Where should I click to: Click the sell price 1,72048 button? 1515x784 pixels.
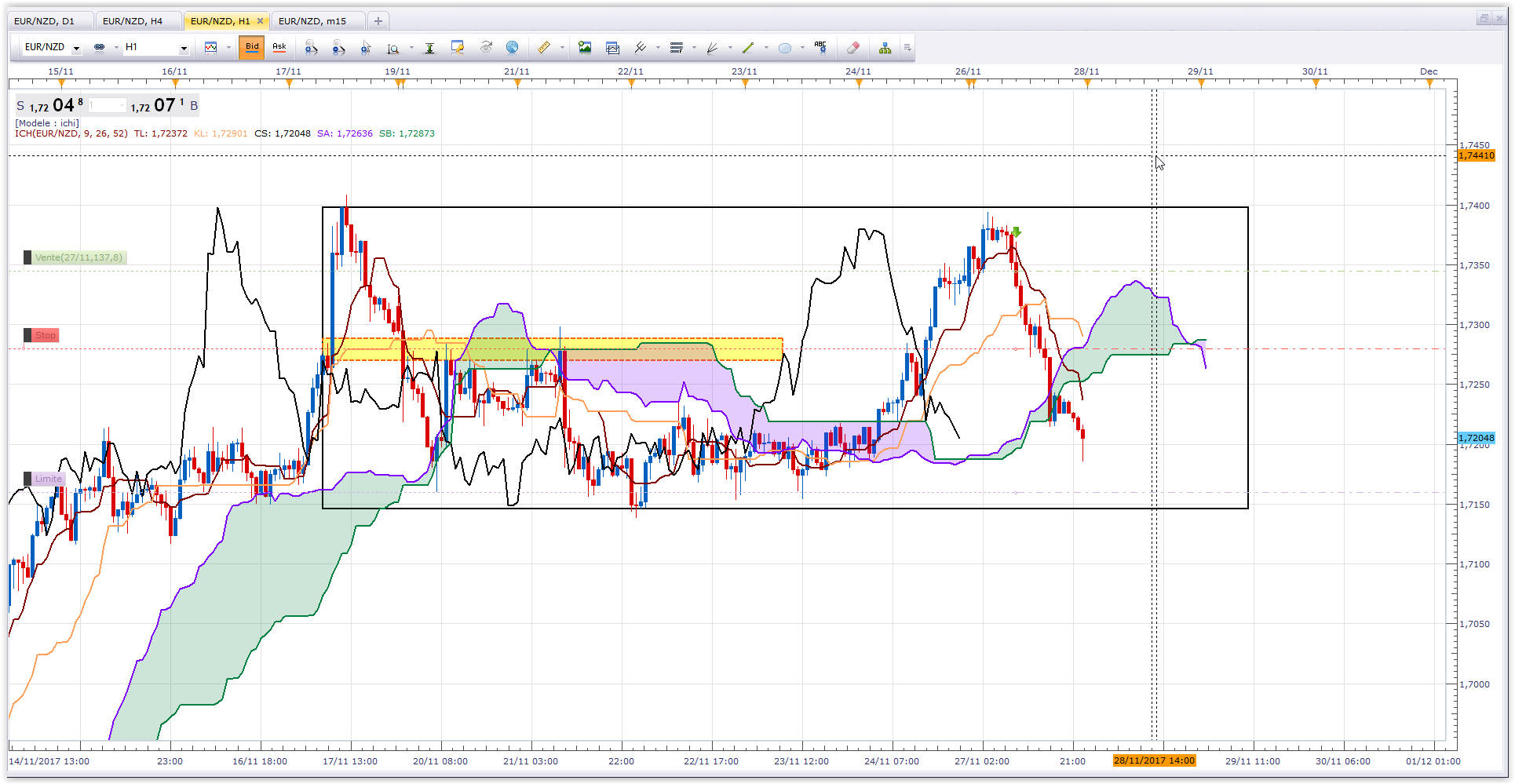tap(50, 105)
